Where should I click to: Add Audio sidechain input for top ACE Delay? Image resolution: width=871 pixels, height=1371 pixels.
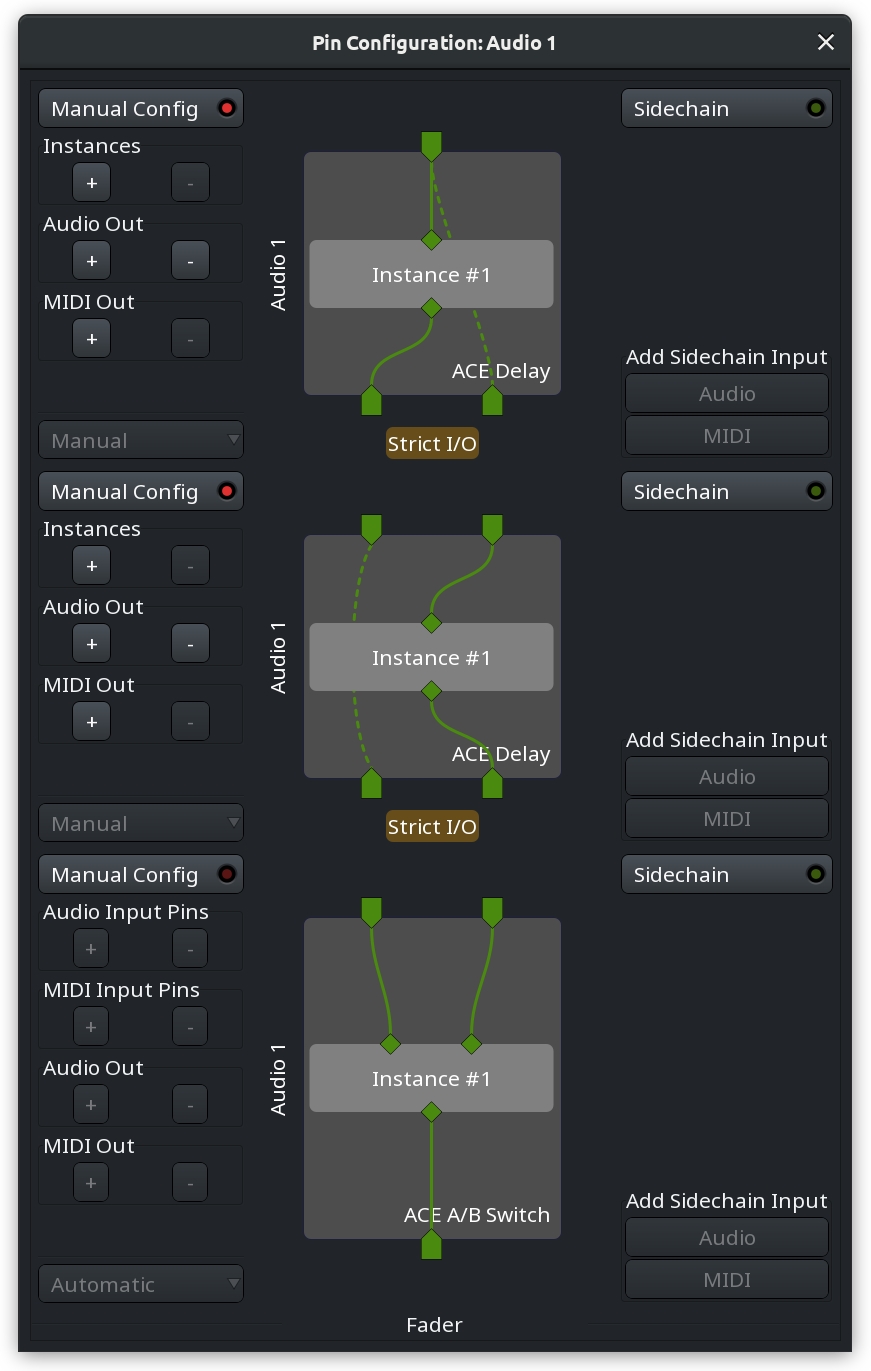tap(727, 394)
